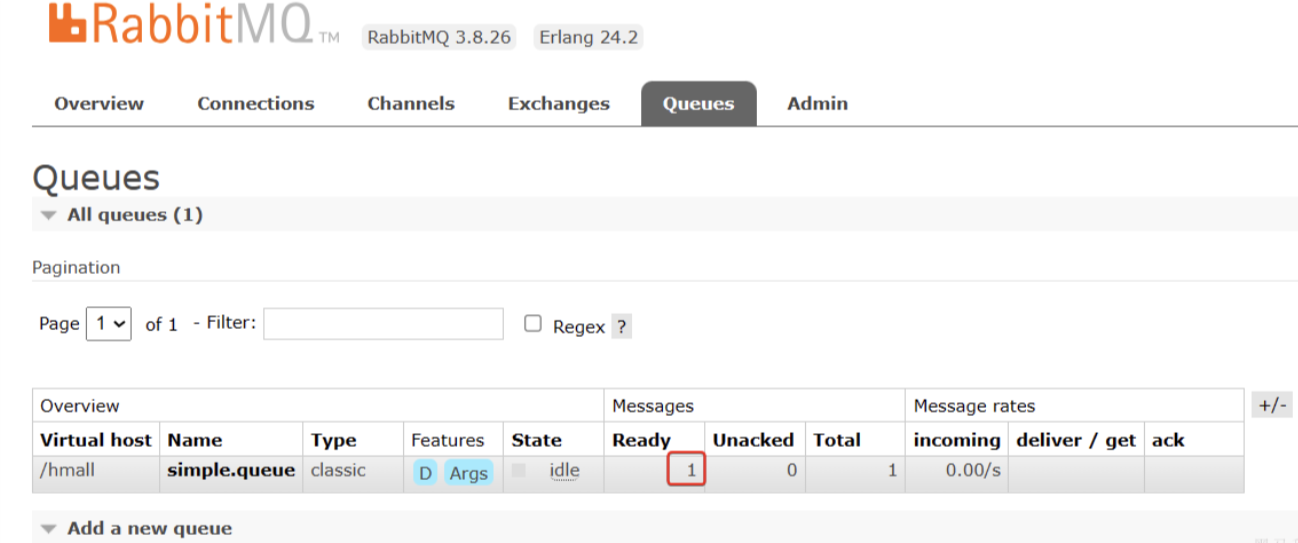
Task: Switch to the Overview tab
Action: [x=99, y=104]
